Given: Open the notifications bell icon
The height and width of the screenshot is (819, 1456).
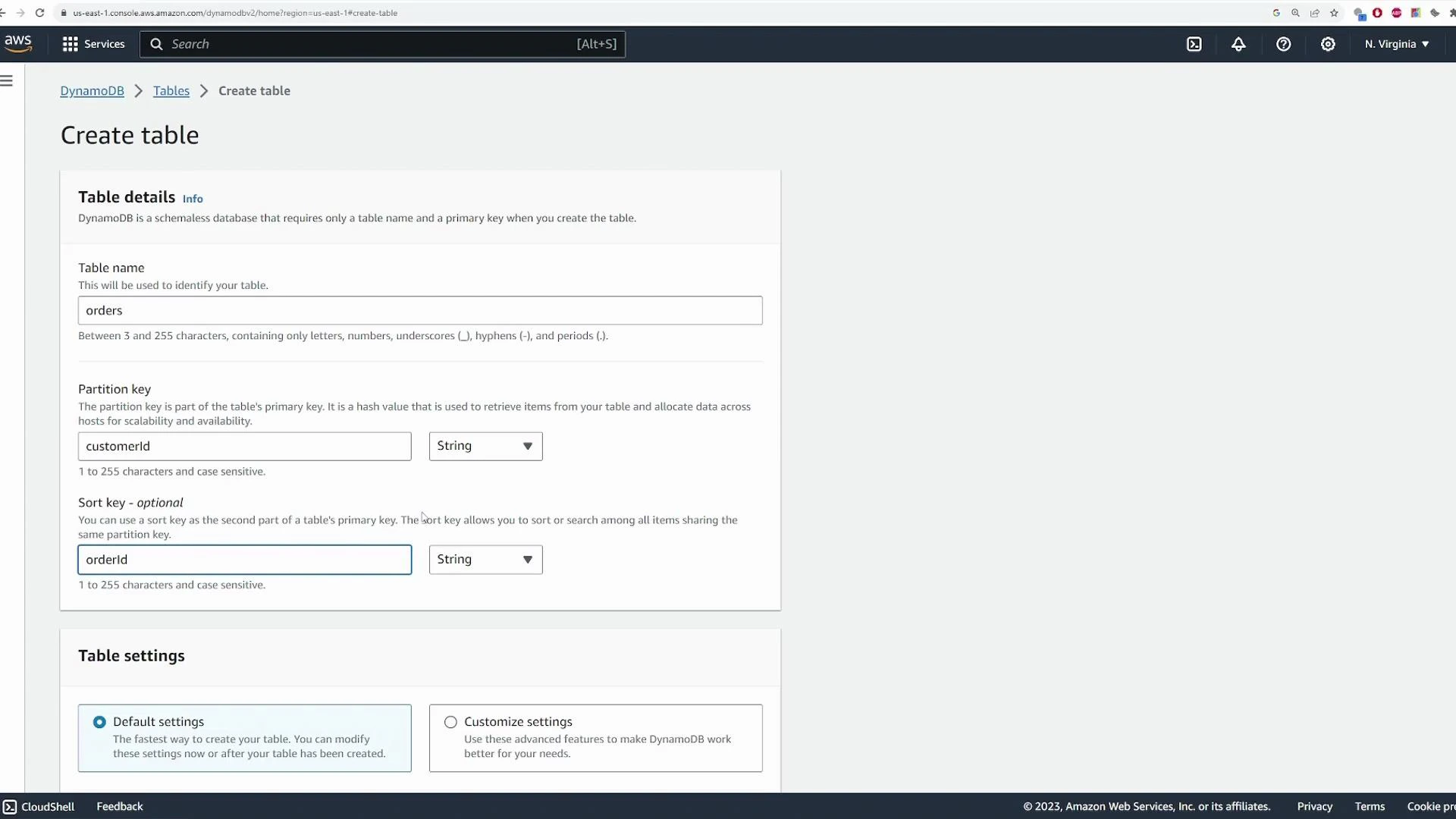Looking at the screenshot, I should point(1239,44).
